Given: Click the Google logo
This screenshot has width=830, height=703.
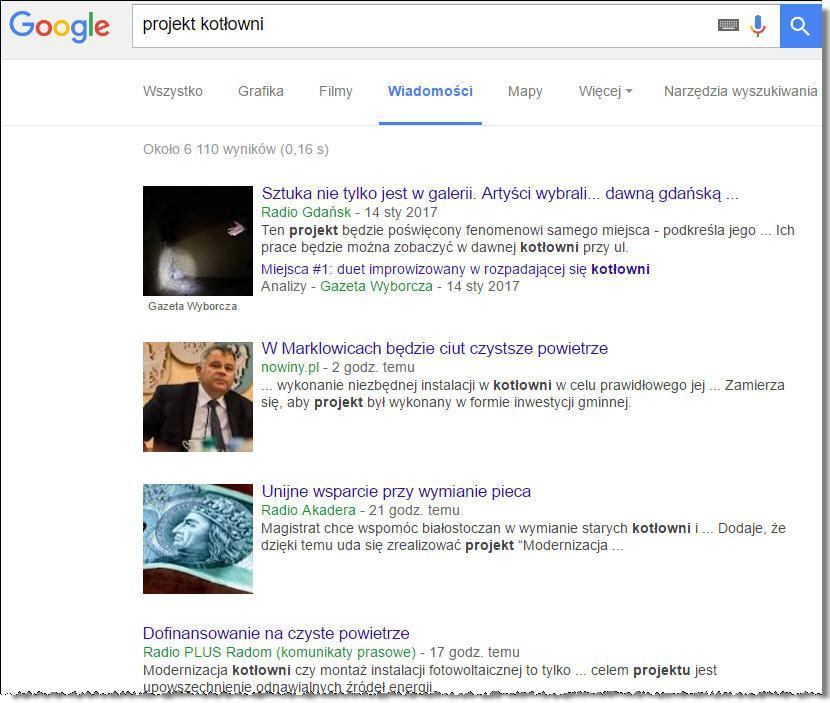Looking at the screenshot, I should coord(59,26).
